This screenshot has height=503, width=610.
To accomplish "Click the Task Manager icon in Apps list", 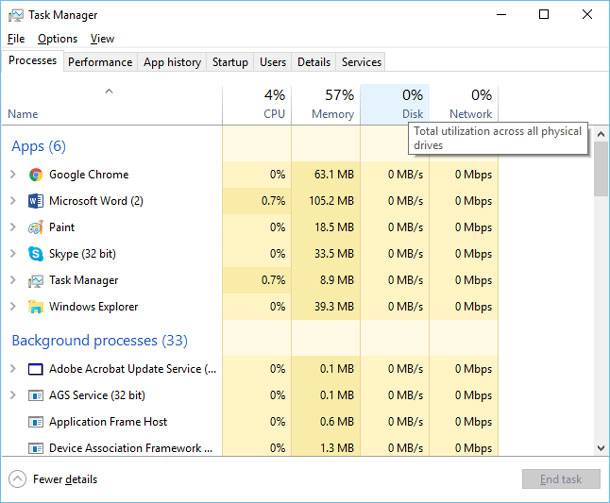I will 35,280.
